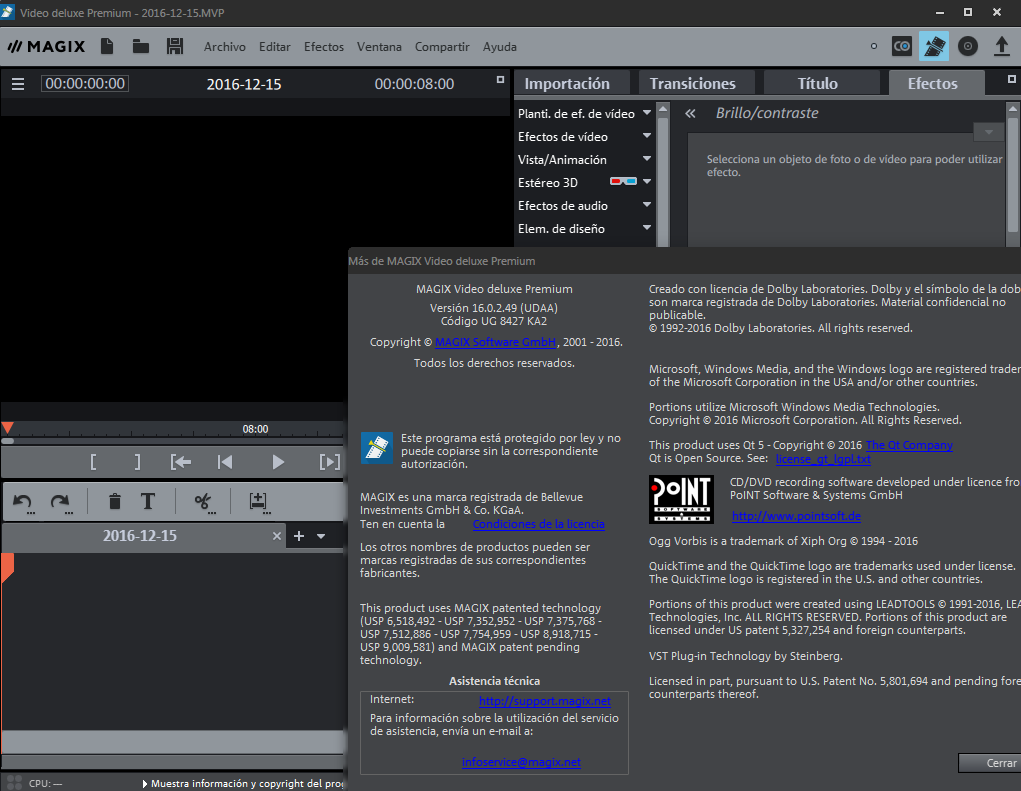This screenshot has height=791, width=1021.
Task: Open The Qt Company link
Action: (909, 445)
